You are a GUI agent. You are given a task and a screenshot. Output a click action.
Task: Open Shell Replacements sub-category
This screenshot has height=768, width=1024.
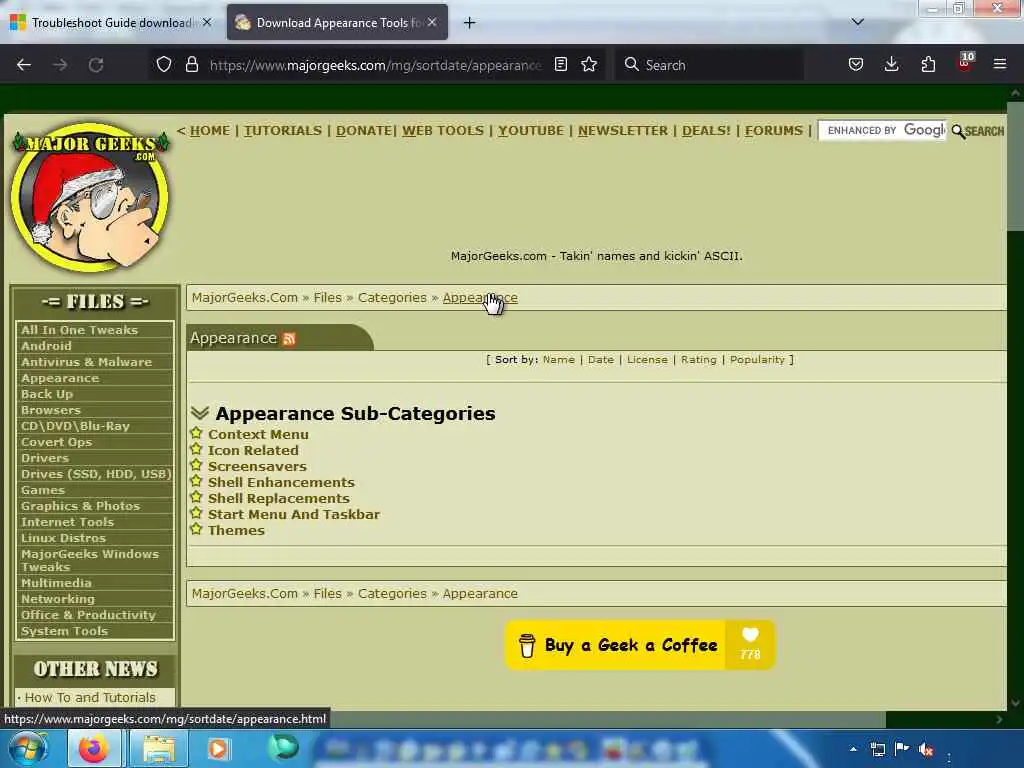[x=278, y=498]
